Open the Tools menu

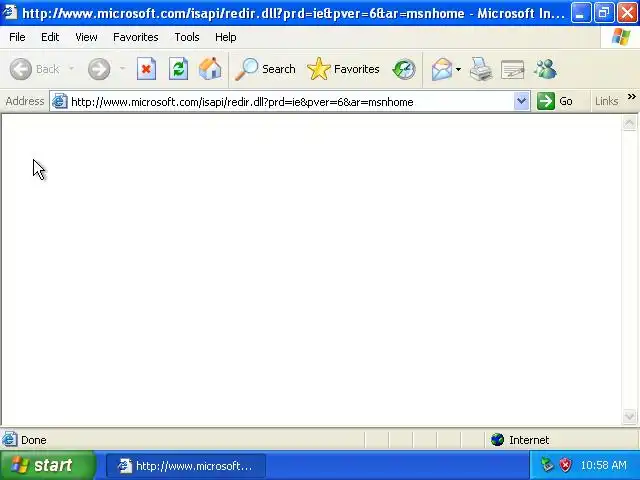pyautogui.click(x=187, y=37)
